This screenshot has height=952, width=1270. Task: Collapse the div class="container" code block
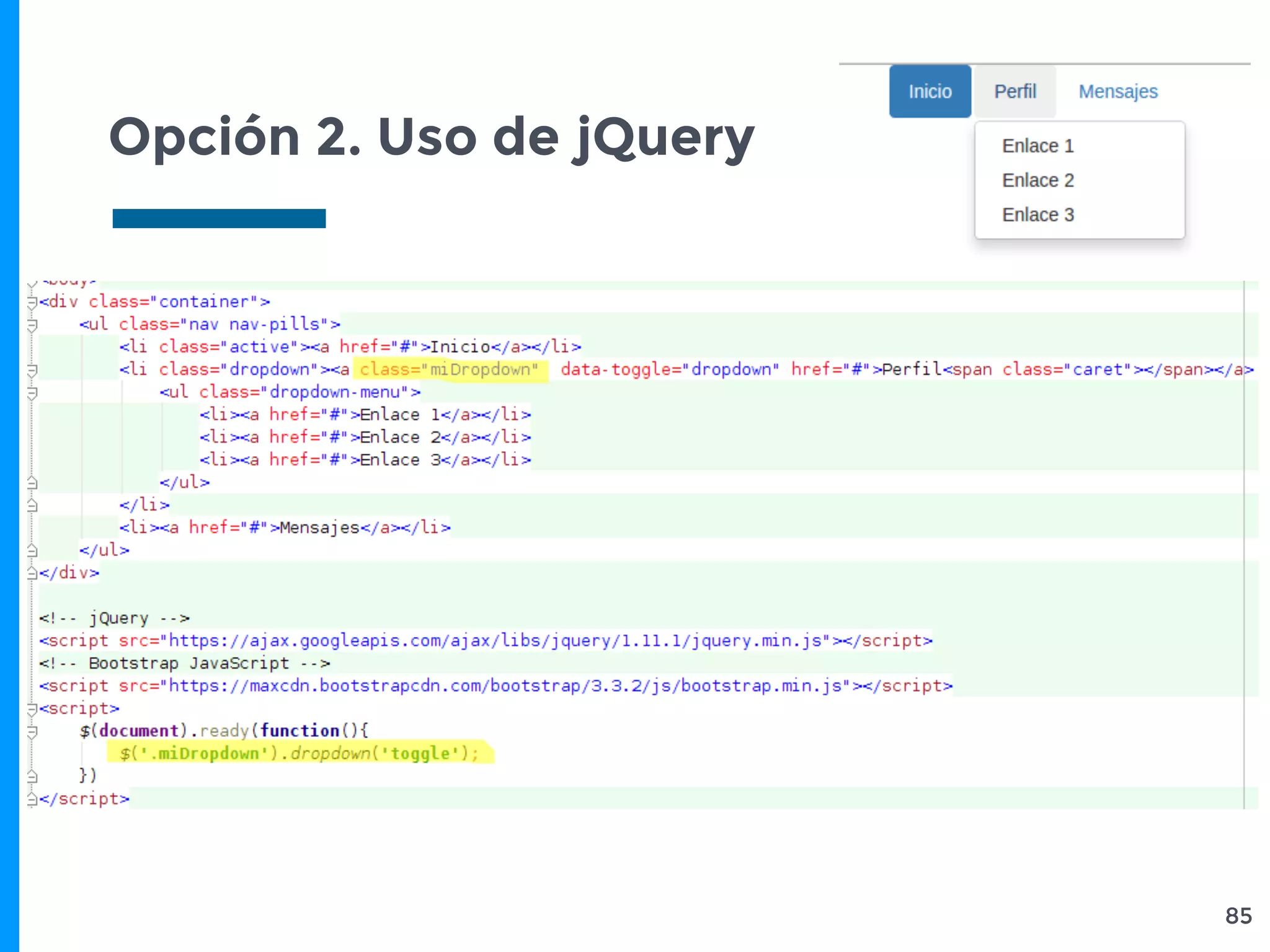tap(32, 302)
